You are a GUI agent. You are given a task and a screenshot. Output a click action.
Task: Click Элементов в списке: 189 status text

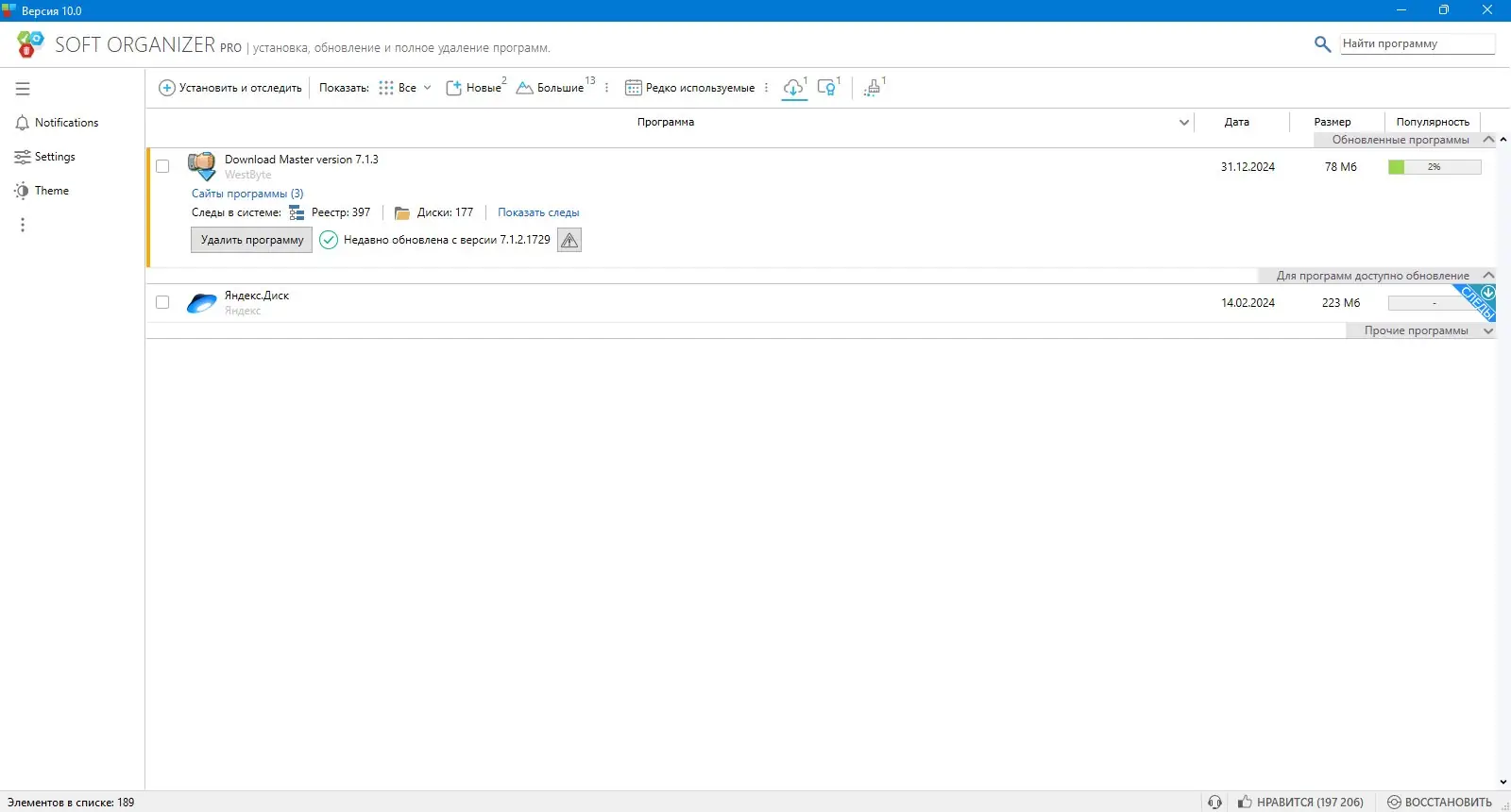coord(71,803)
